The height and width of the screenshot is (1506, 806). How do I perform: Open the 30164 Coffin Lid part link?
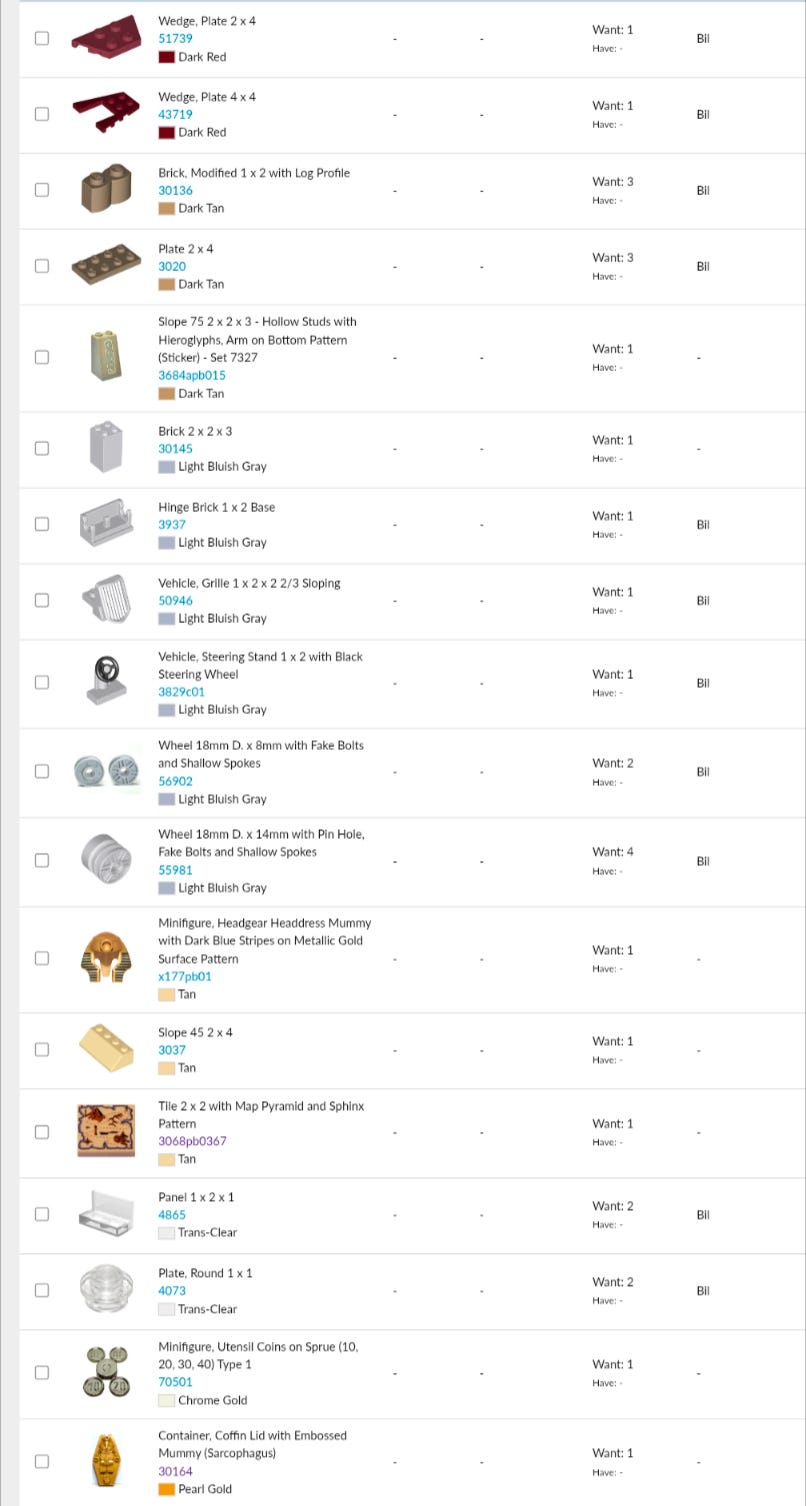pos(175,1471)
